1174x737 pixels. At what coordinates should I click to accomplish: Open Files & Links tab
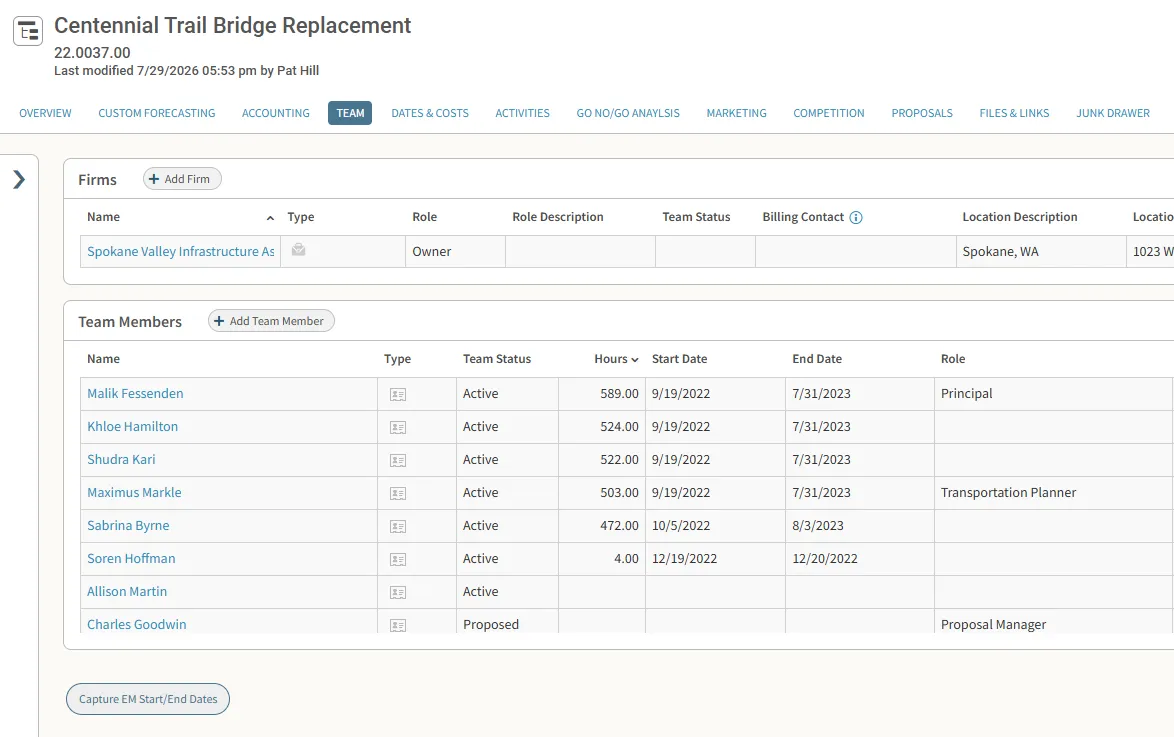tap(1015, 113)
